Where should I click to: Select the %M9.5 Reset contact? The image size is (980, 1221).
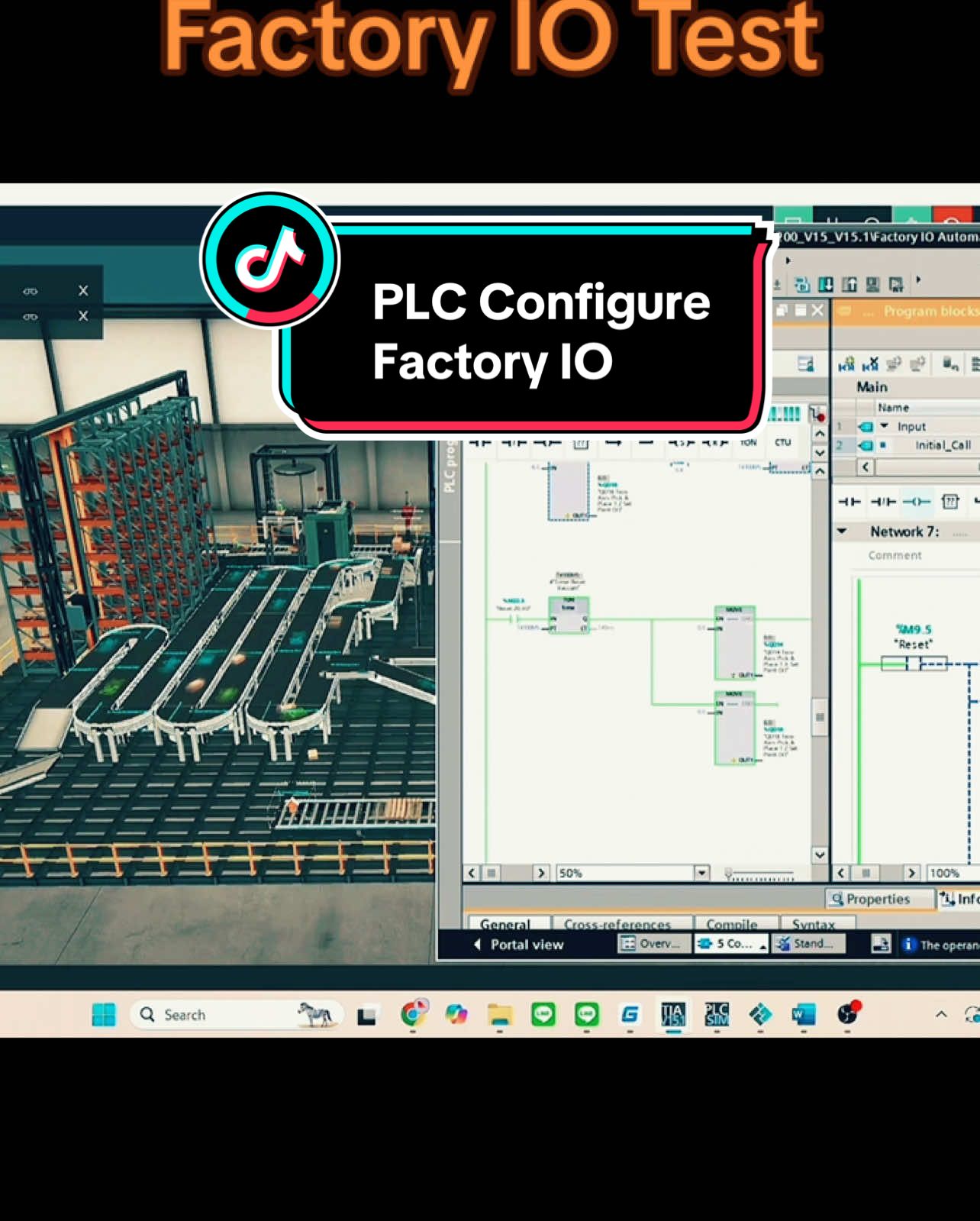(x=914, y=664)
